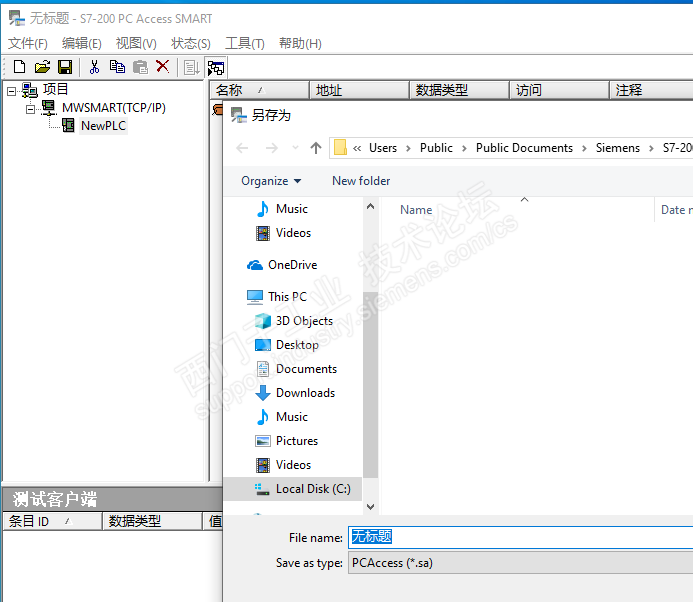Collapse the 项目 tree root node
The image size is (693, 602).
pos(11,91)
